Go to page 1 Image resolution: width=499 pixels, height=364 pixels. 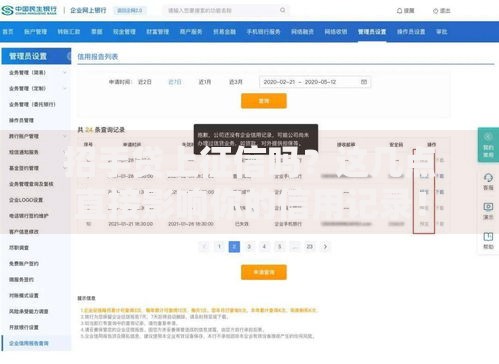click(x=219, y=247)
